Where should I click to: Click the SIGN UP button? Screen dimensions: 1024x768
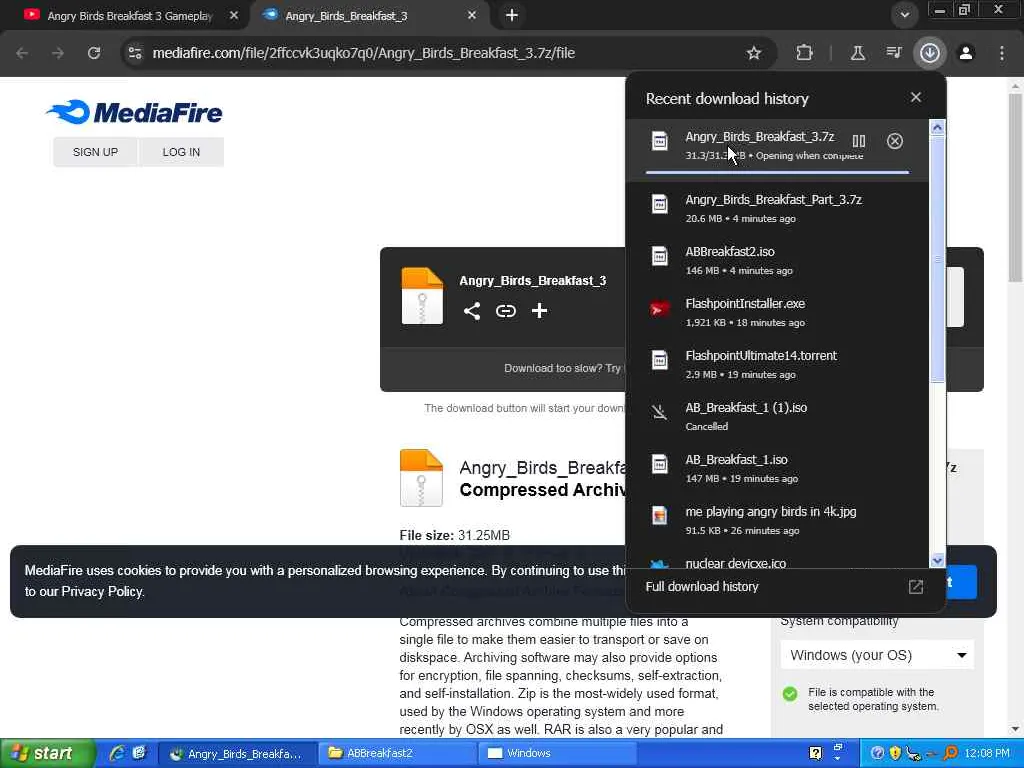[x=95, y=152]
